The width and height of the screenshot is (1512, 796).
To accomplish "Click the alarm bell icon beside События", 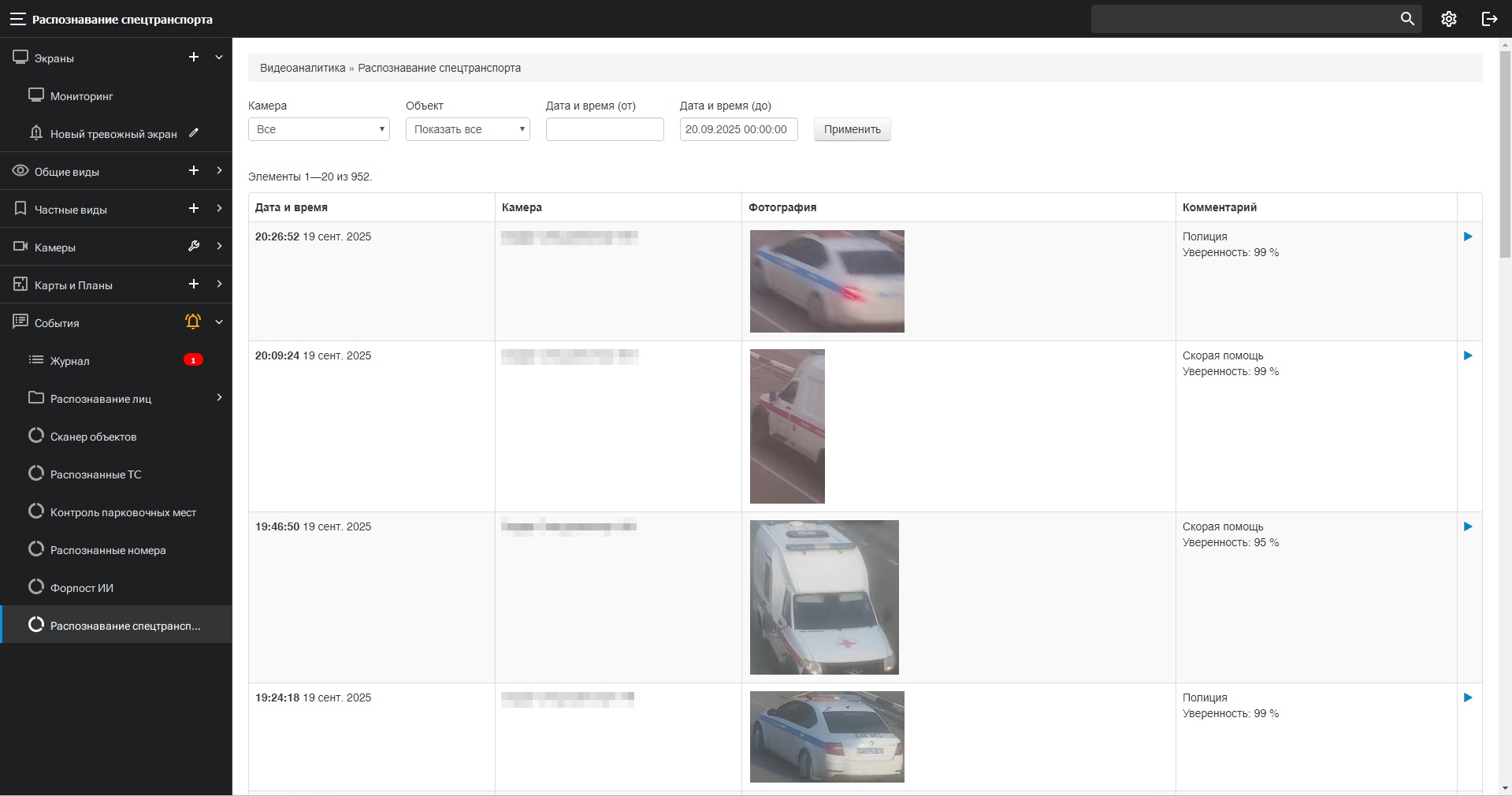I will (193, 322).
